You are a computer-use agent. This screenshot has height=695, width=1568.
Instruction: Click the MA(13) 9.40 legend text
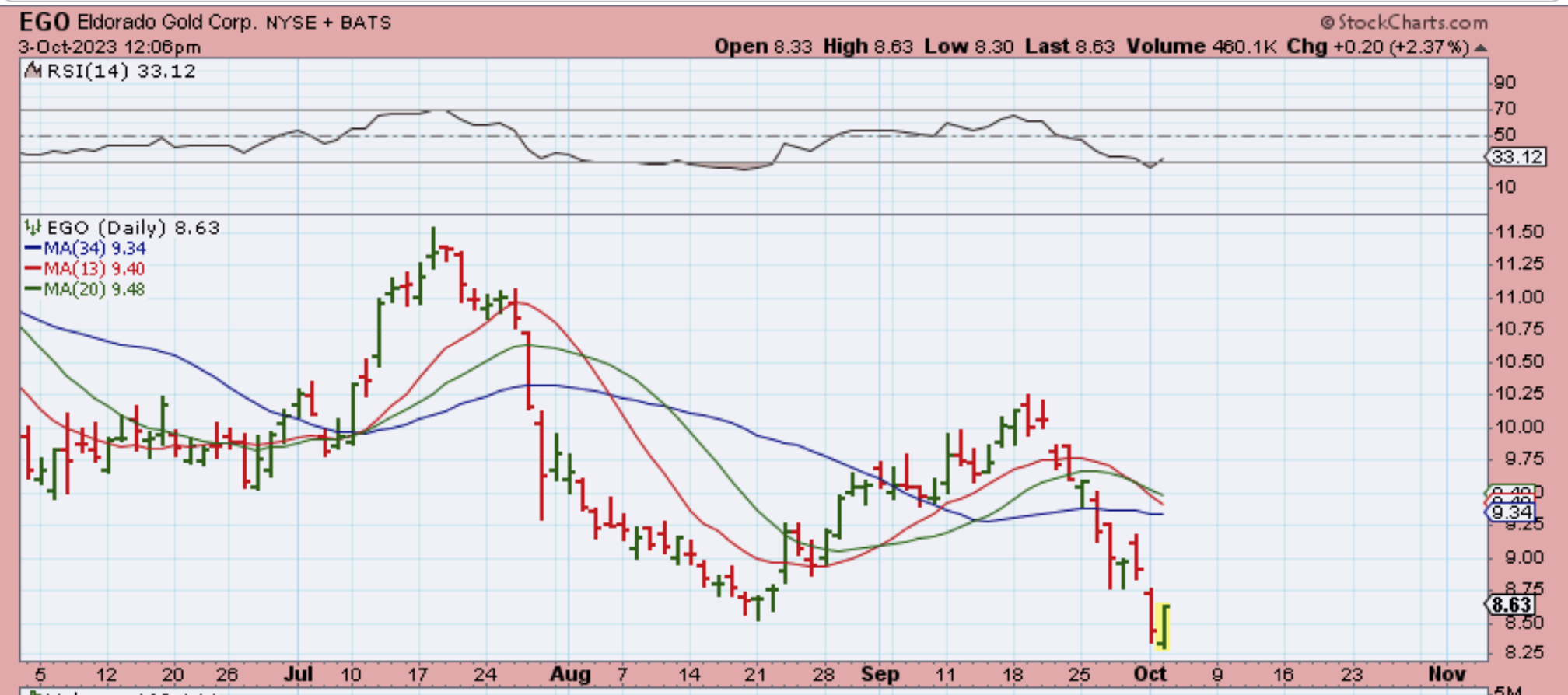(x=95, y=268)
